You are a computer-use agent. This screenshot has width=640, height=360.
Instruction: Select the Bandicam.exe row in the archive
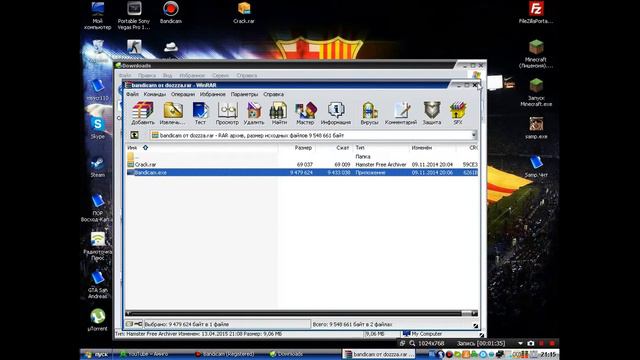pos(302,173)
